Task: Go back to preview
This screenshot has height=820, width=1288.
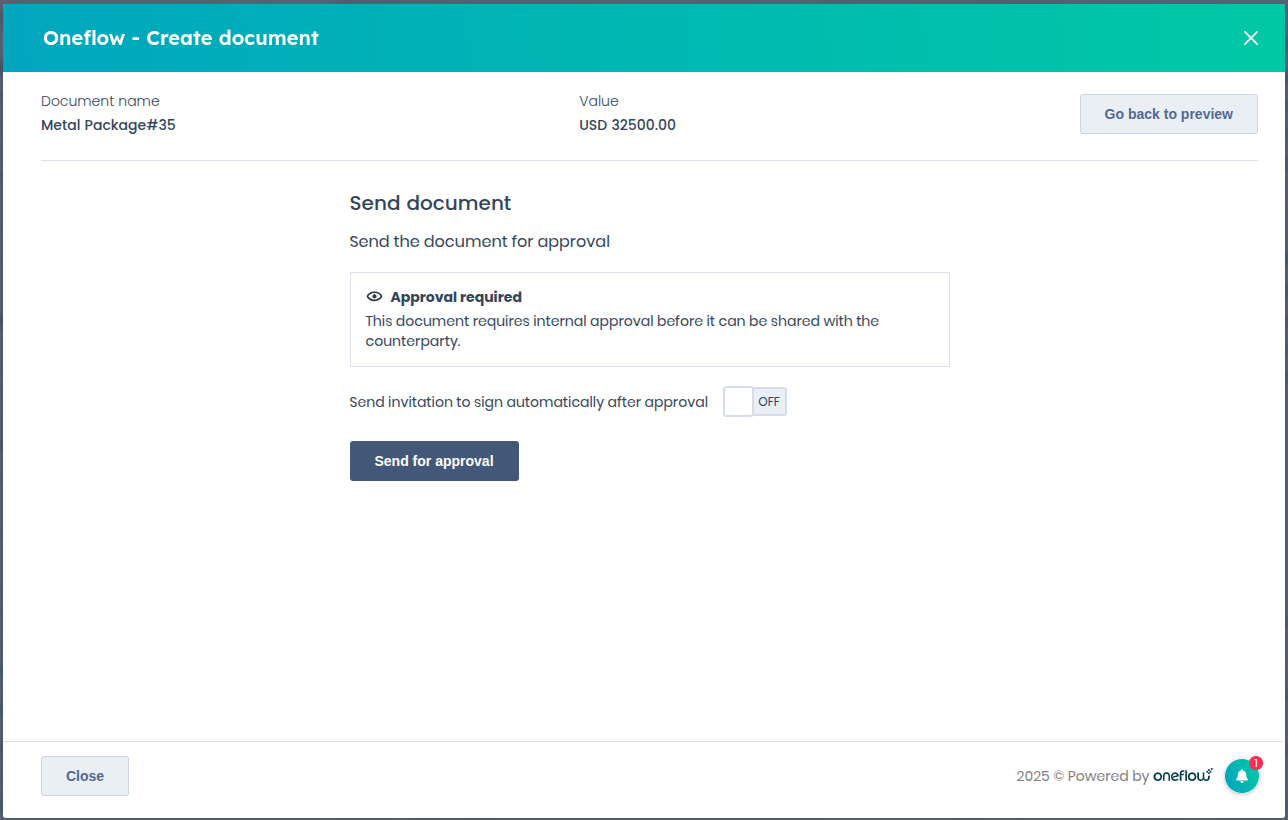Action: click(x=1169, y=114)
